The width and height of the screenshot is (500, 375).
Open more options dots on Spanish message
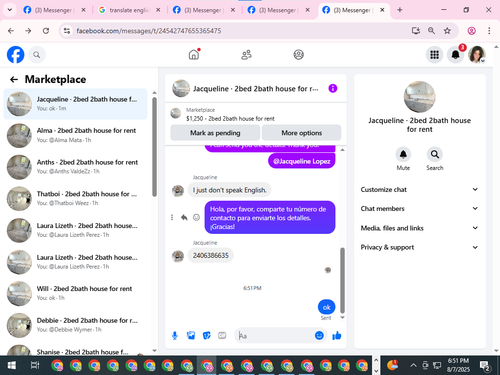tap(172, 217)
